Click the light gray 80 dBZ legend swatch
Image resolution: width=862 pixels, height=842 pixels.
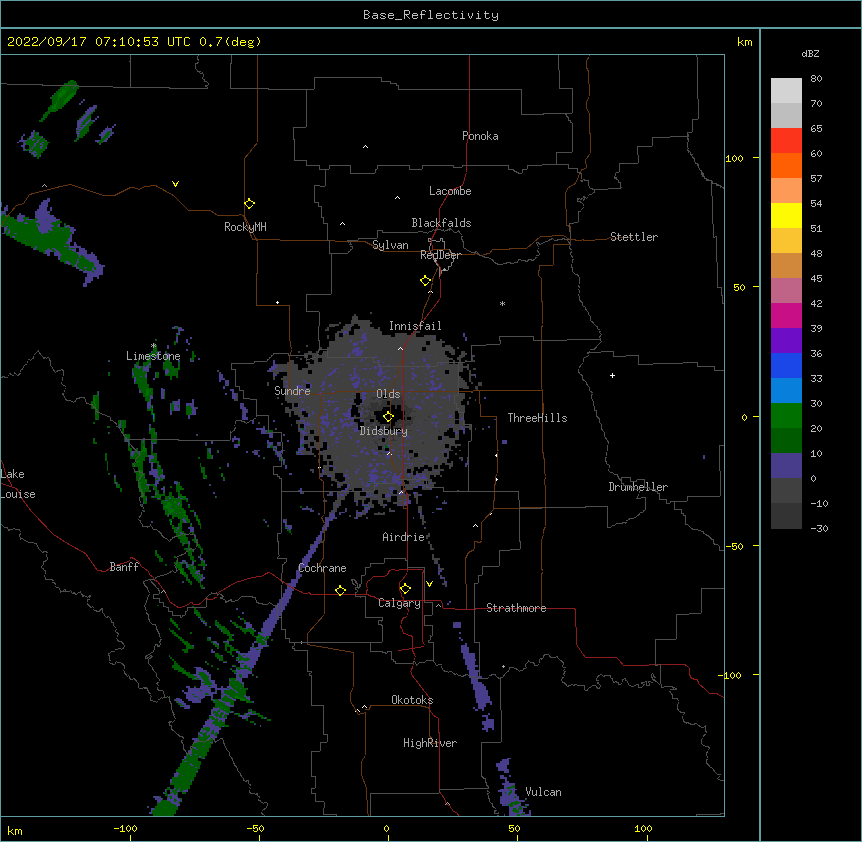(786, 91)
